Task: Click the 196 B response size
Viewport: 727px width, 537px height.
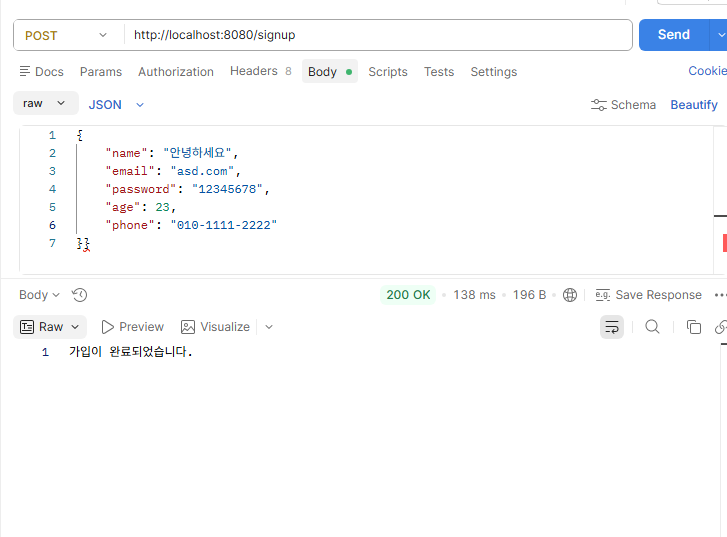Action: [529, 295]
